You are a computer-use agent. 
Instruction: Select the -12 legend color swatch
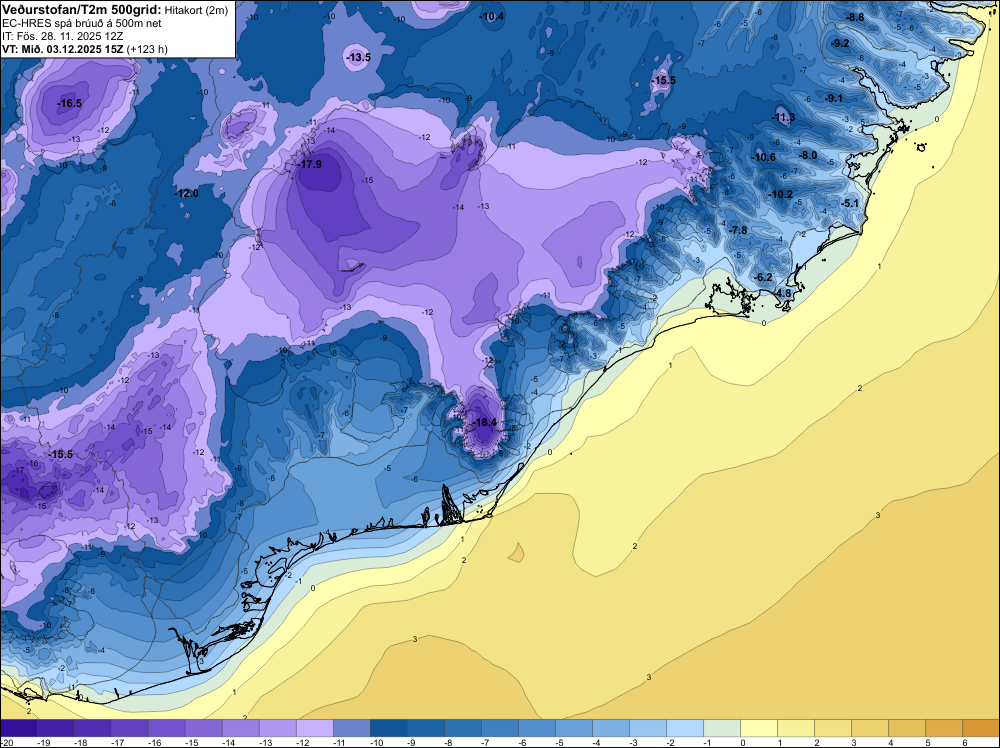314,728
